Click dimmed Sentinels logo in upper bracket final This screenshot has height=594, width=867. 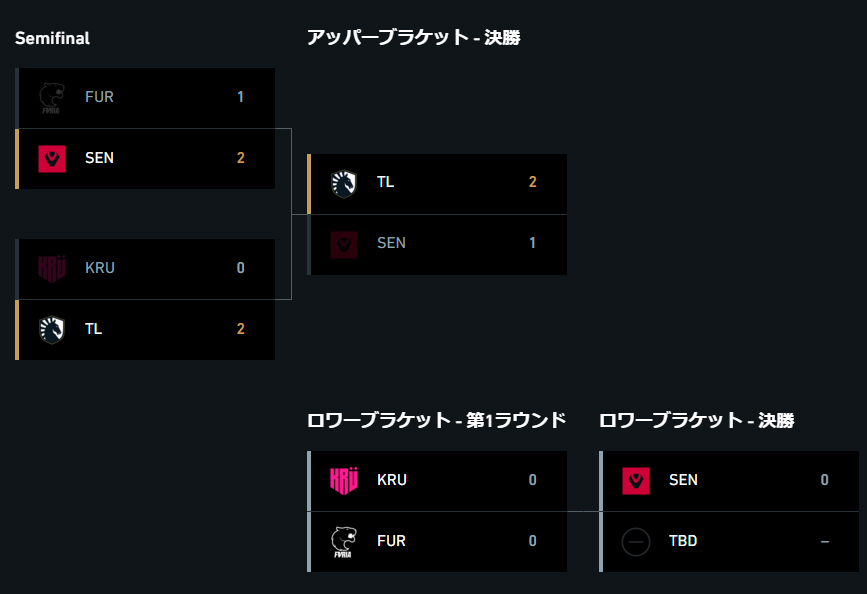click(344, 244)
